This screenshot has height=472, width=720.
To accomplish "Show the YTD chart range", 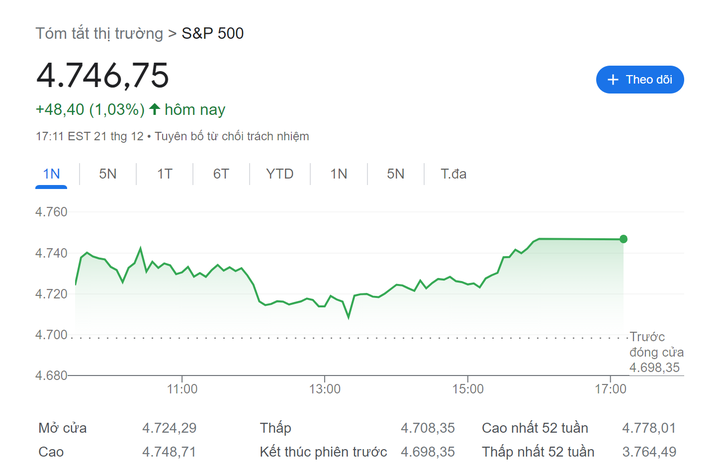I will pyautogui.click(x=280, y=174).
